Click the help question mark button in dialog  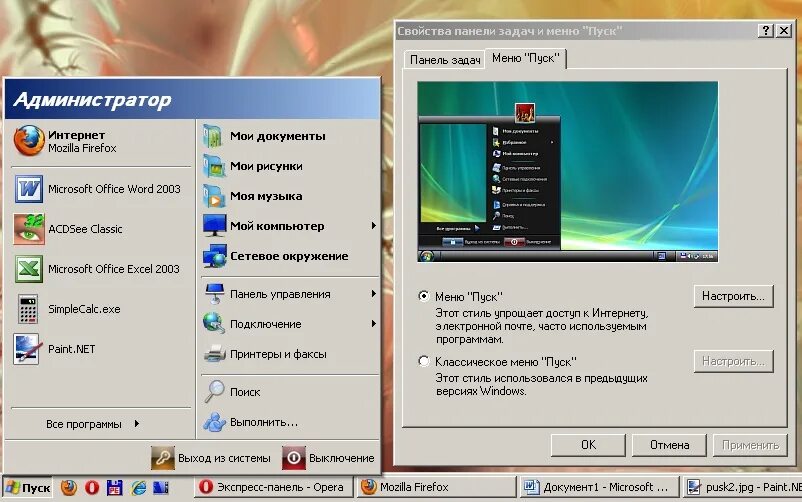pyautogui.click(x=765, y=31)
